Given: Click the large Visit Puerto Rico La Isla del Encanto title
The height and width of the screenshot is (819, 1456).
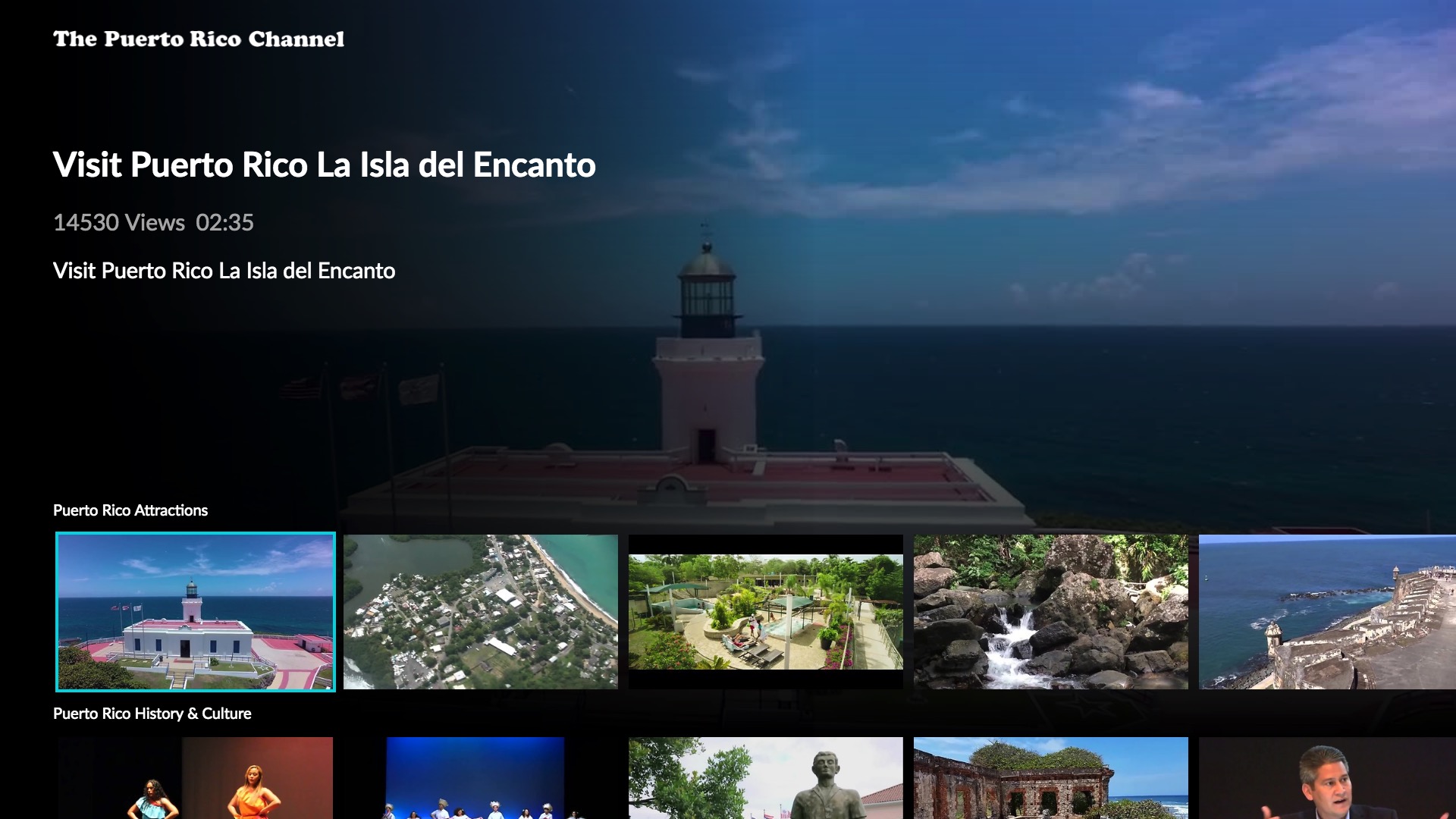Looking at the screenshot, I should (325, 165).
